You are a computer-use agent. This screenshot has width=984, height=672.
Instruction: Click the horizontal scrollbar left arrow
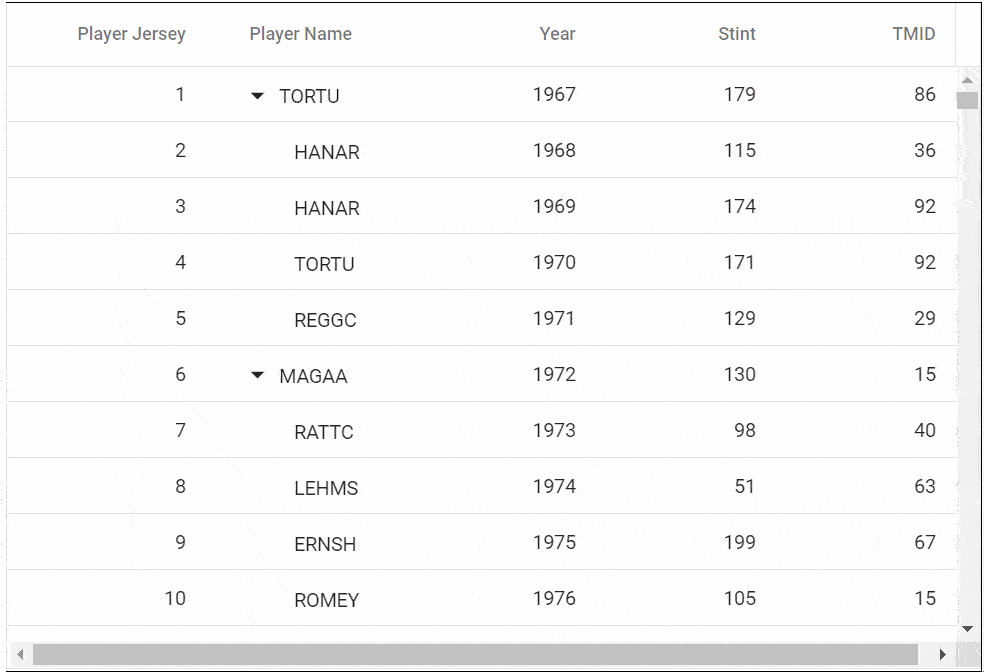20,654
